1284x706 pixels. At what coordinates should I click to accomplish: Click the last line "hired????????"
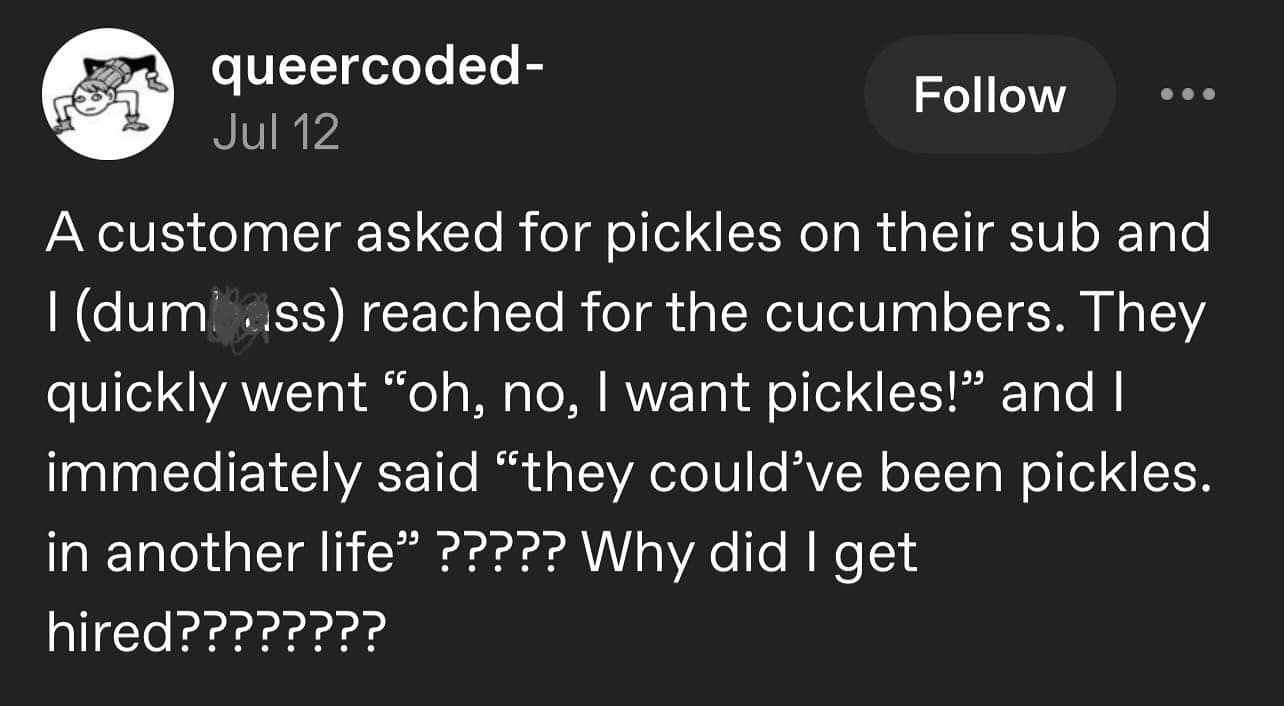215,633
